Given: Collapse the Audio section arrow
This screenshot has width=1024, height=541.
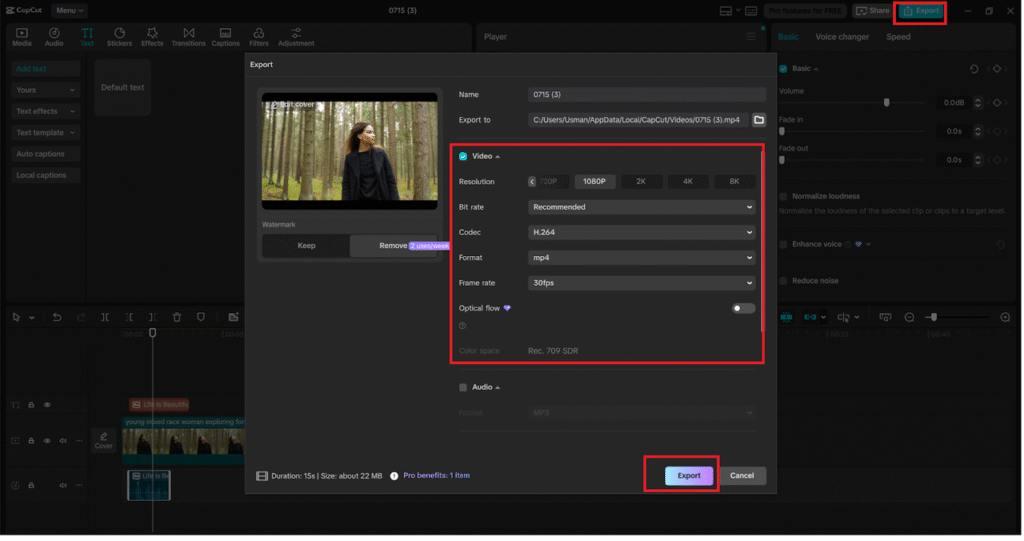Looking at the screenshot, I should (498, 388).
